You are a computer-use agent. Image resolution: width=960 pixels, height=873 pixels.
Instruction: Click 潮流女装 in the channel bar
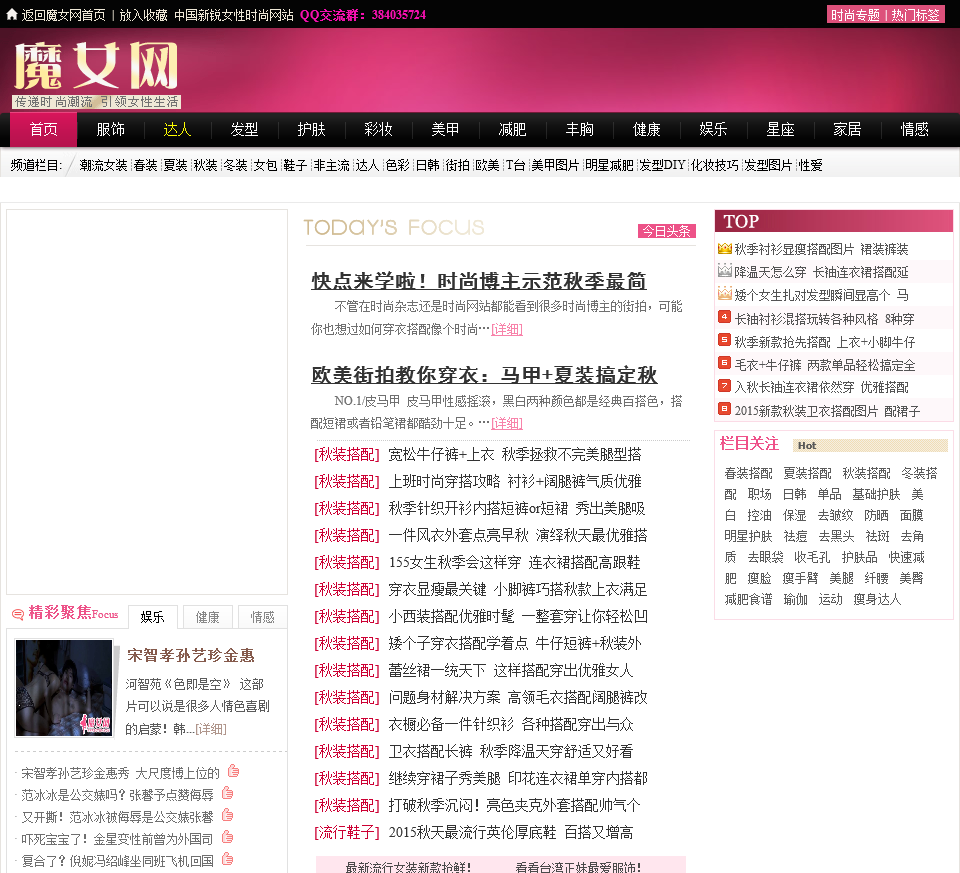click(x=103, y=165)
